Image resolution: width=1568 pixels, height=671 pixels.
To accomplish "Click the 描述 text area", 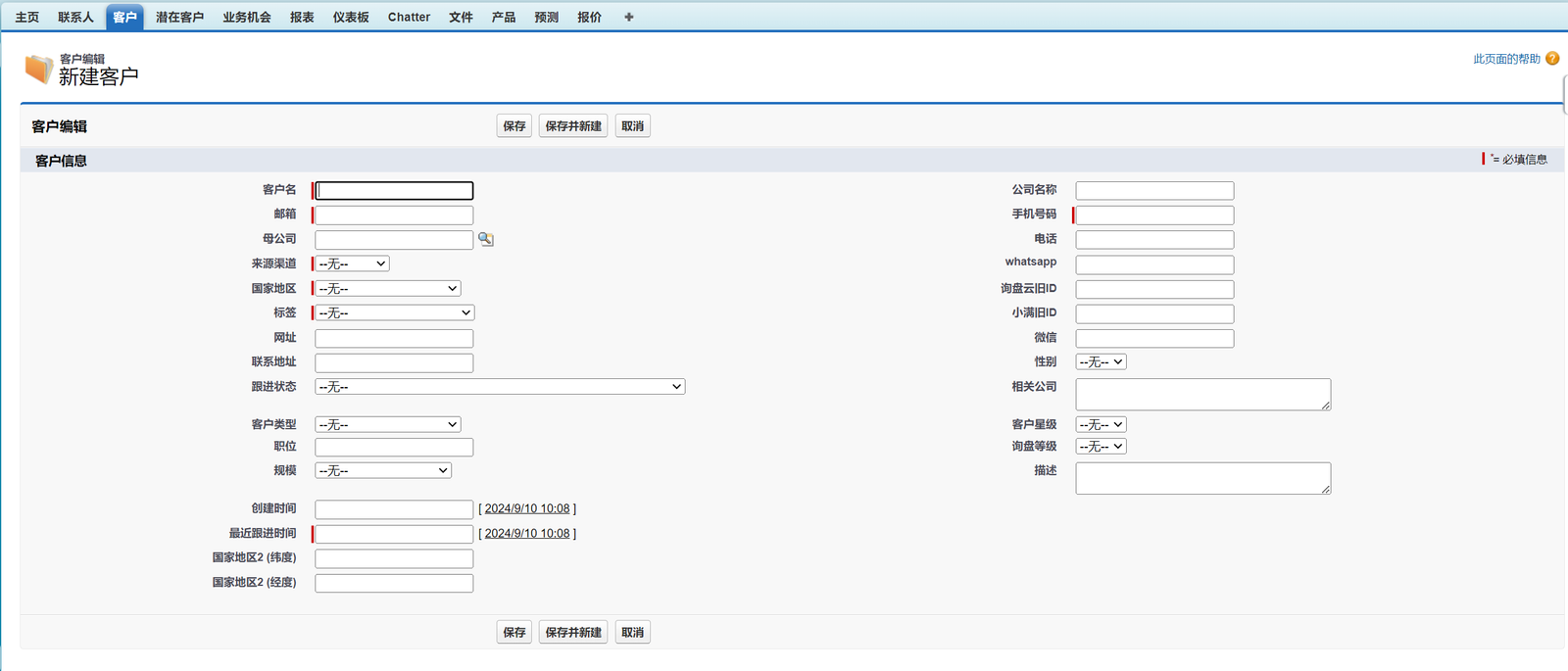I will pyautogui.click(x=1202, y=478).
